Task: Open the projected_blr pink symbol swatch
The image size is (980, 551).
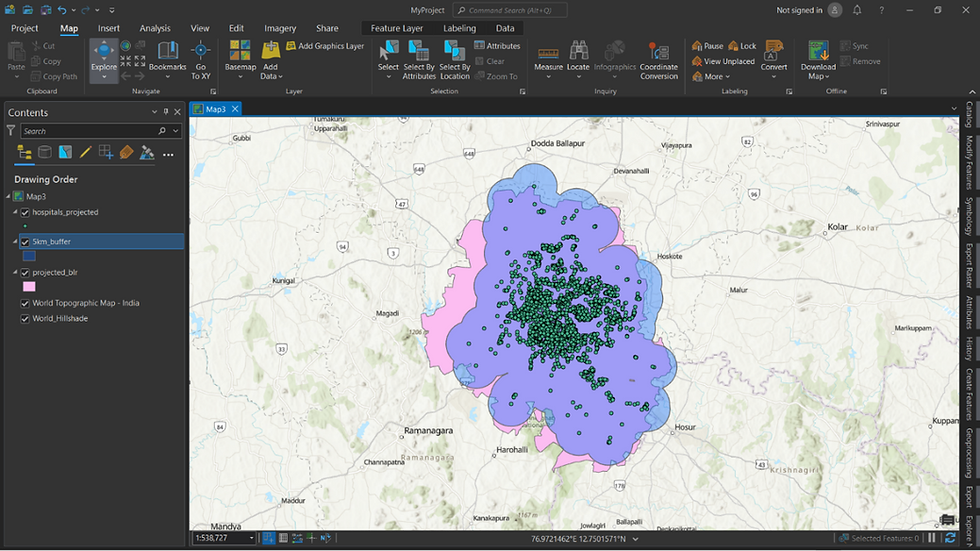Action: [x=29, y=287]
